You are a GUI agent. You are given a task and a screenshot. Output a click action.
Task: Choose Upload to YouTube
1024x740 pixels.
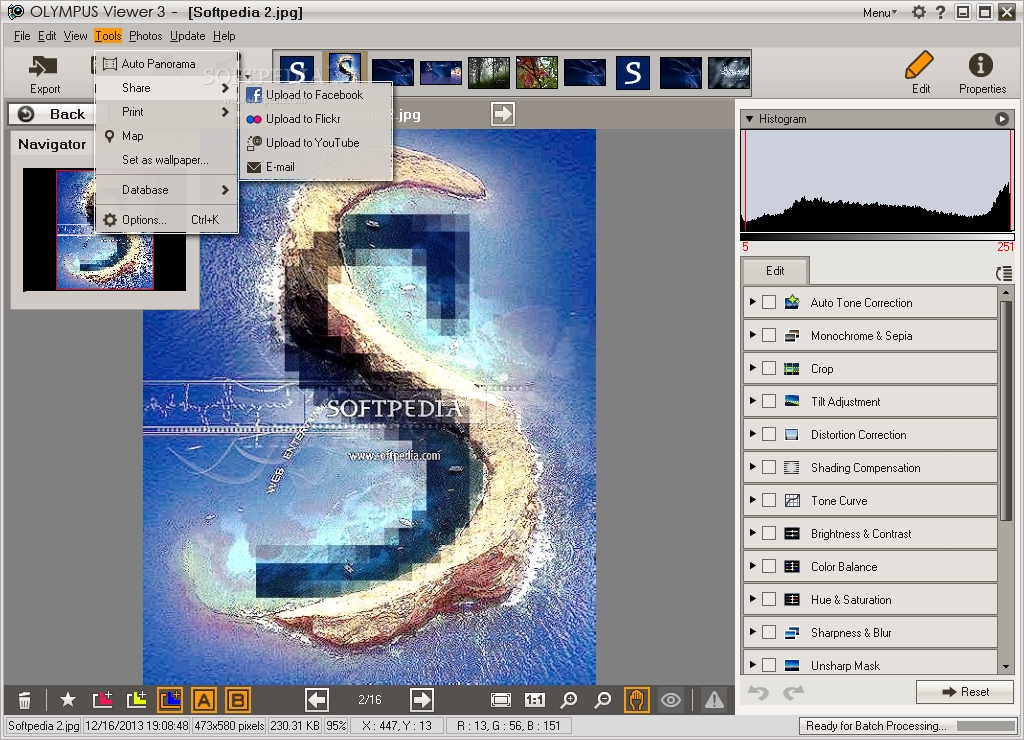coord(316,142)
